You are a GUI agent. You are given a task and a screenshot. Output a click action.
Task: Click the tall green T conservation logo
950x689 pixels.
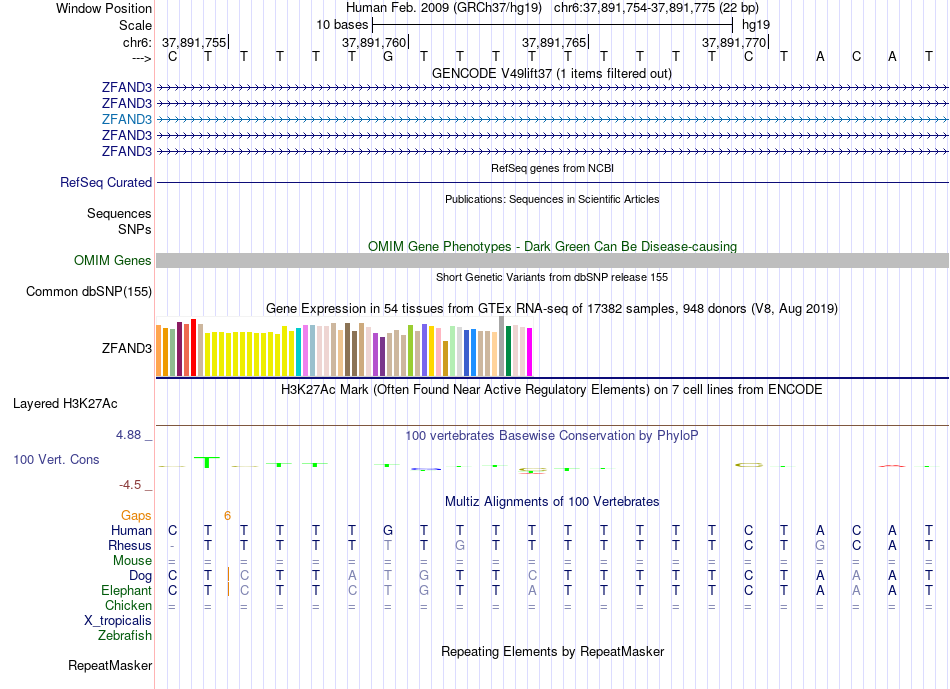(x=207, y=462)
